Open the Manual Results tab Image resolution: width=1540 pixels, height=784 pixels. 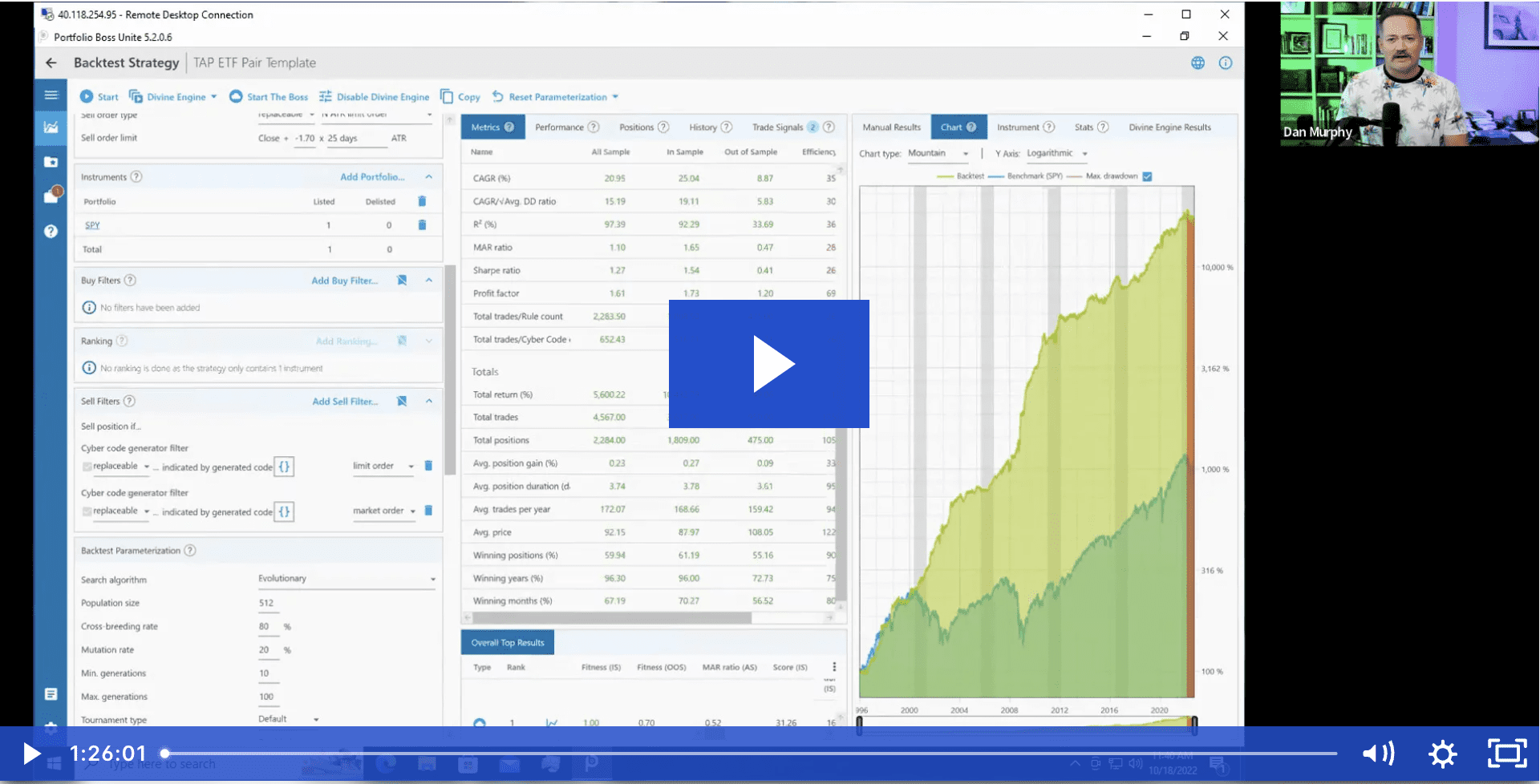pos(892,127)
